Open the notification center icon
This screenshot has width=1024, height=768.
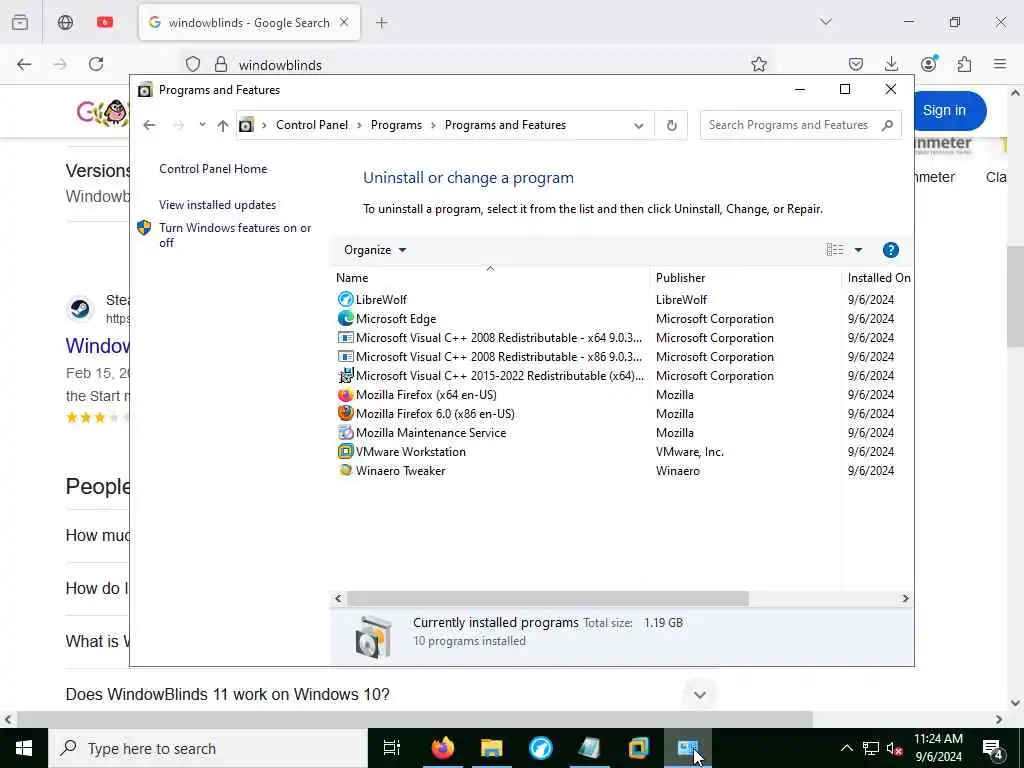coord(992,748)
